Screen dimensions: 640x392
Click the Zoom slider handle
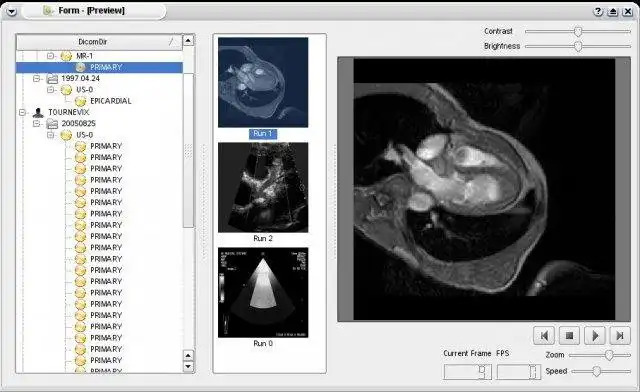[609, 355]
